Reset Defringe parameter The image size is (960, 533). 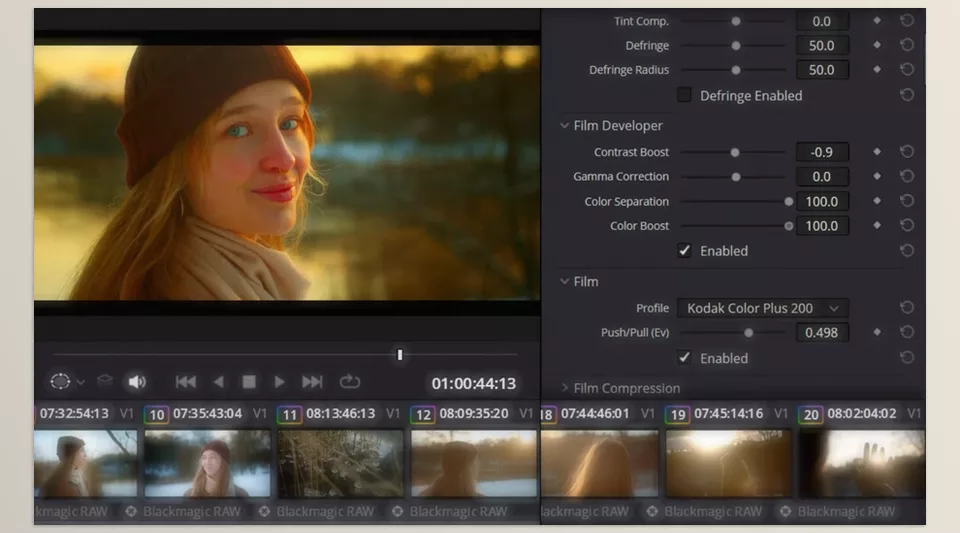click(x=907, y=45)
